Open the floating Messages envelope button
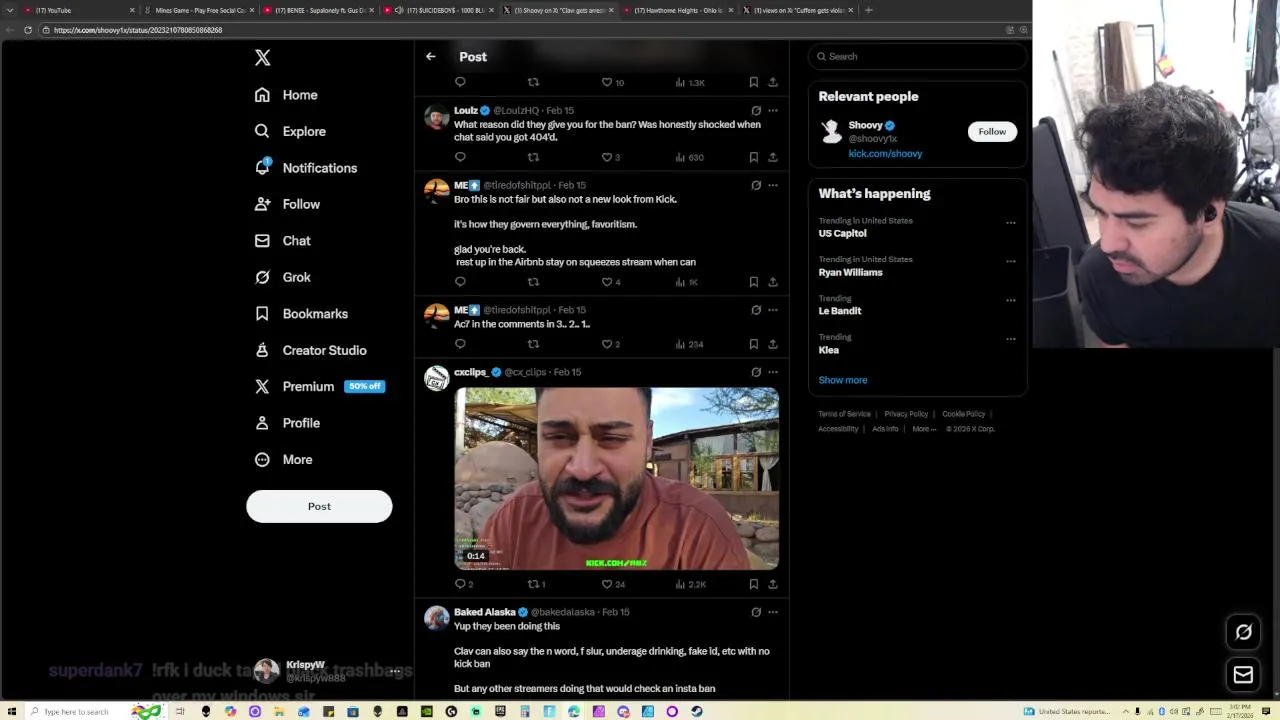 point(1243,675)
